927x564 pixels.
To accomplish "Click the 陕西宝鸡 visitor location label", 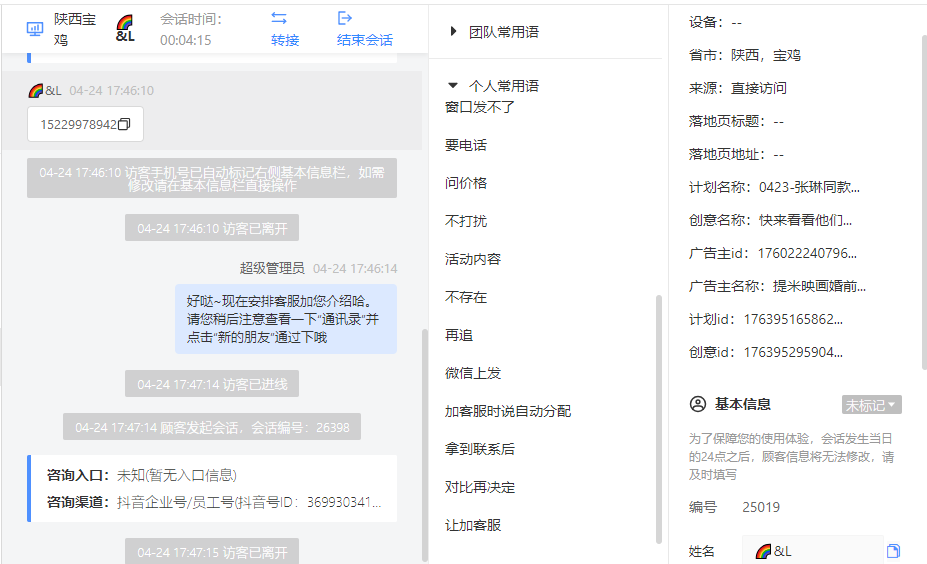I will [x=75, y=30].
